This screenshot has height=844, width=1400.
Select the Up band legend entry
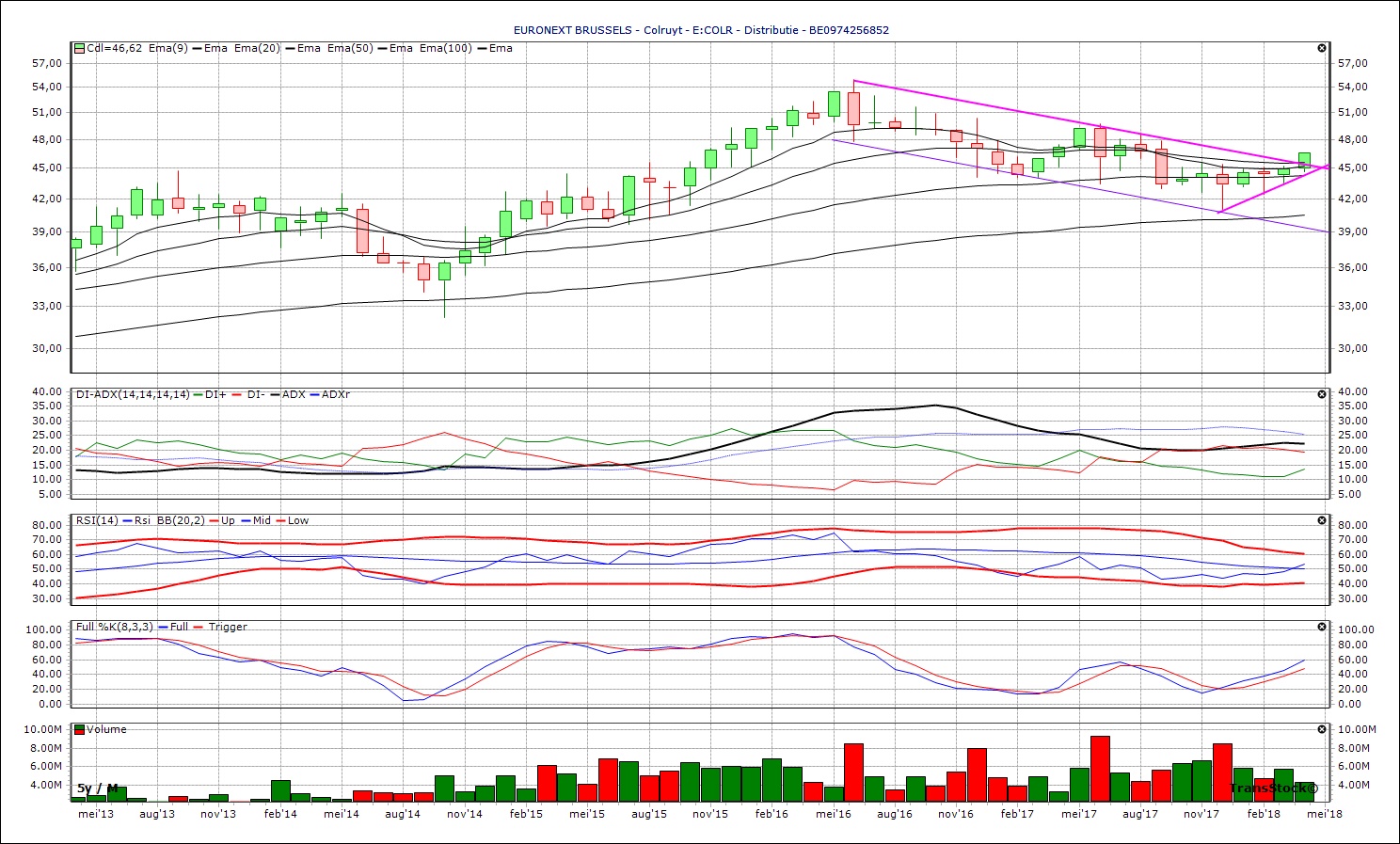pos(228,521)
